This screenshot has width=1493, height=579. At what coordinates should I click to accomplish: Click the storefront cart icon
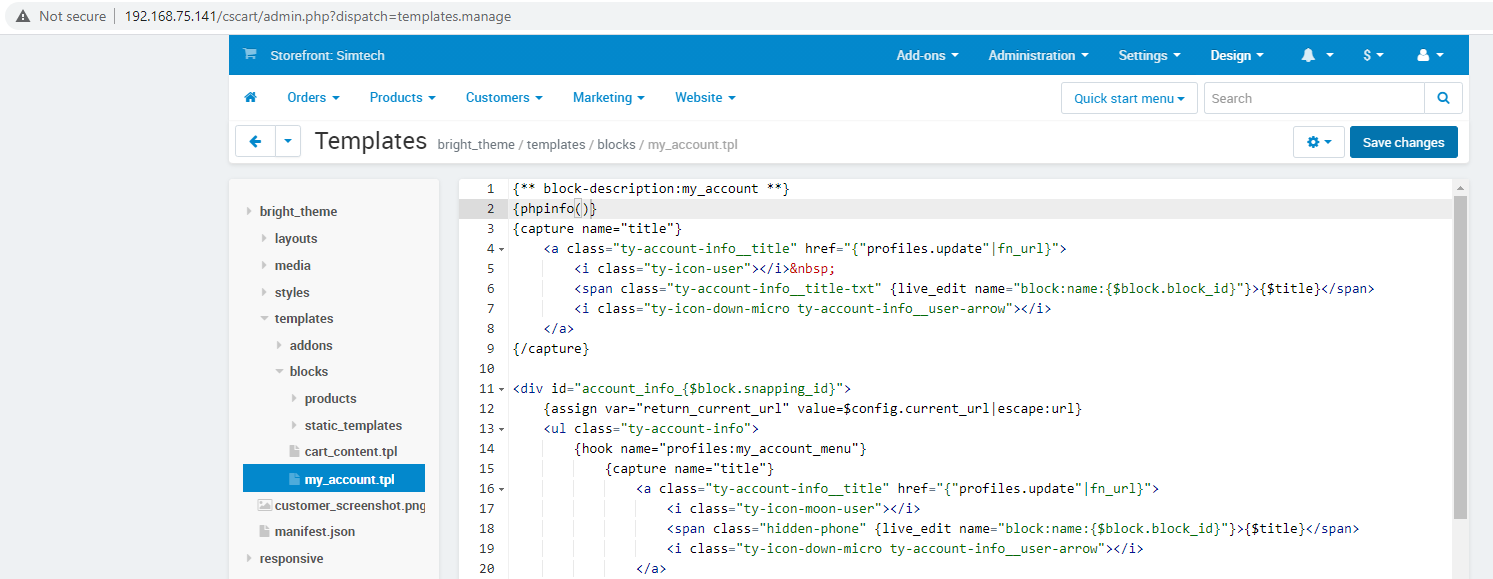point(250,55)
